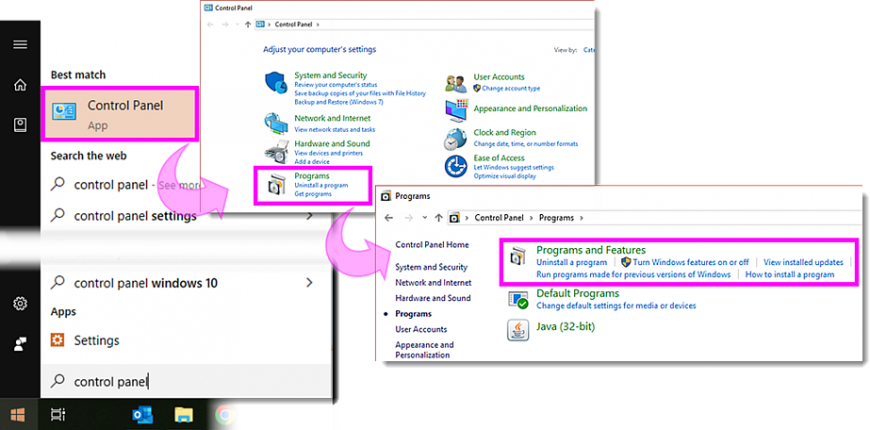Click Optimize visual display link
Viewport: 870px width, 430px height.
pos(505,176)
